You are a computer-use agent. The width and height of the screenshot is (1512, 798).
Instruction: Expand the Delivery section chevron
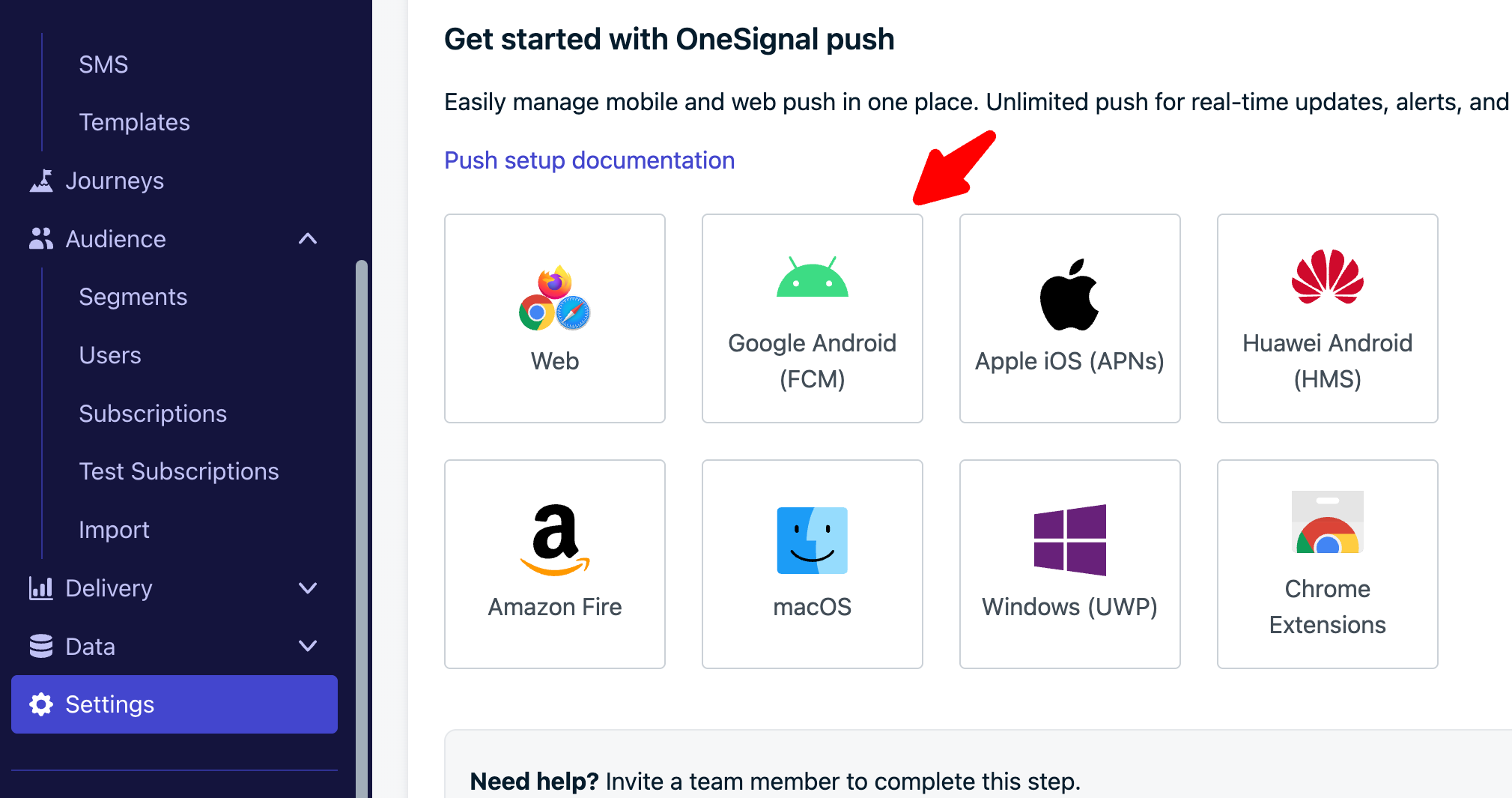[308, 588]
